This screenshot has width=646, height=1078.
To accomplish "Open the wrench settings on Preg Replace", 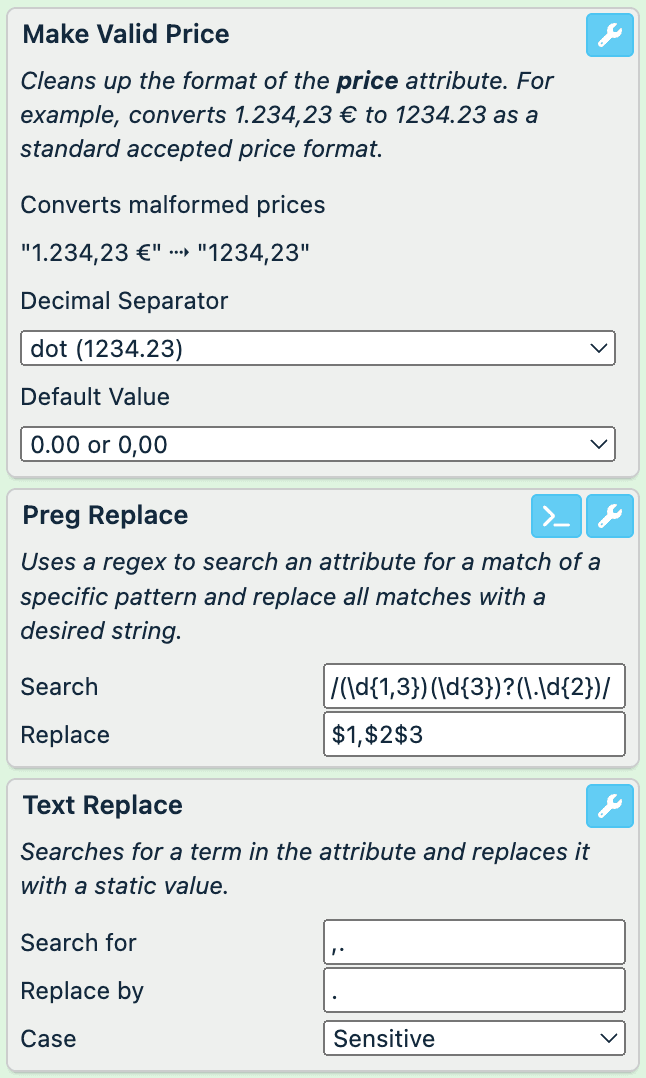I will 609,516.
